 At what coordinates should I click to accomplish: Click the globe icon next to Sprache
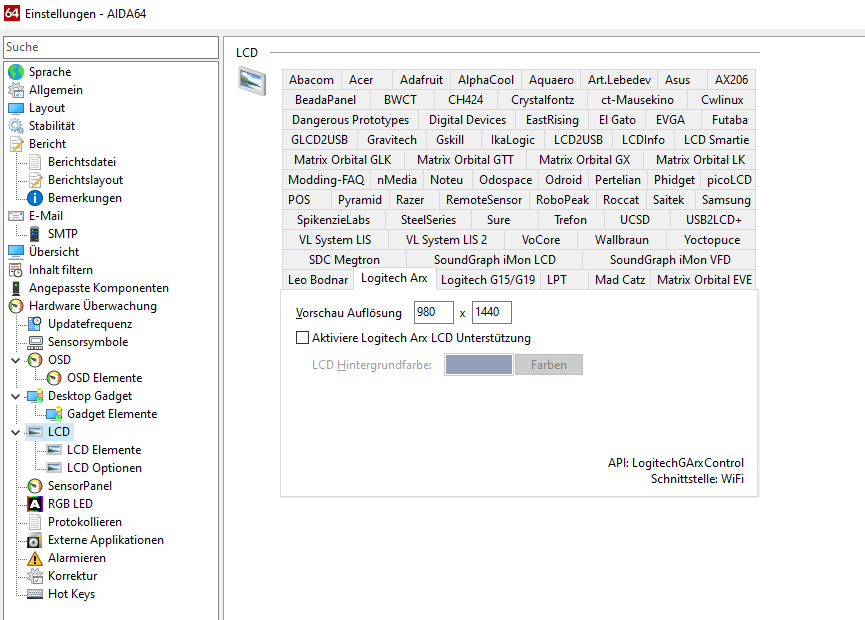pos(16,72)
